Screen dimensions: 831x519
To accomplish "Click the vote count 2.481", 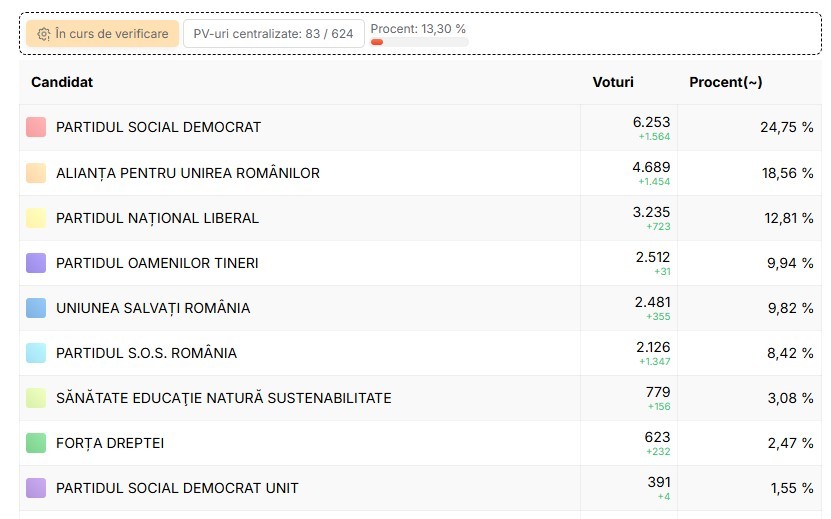I will tap(652, 303).
